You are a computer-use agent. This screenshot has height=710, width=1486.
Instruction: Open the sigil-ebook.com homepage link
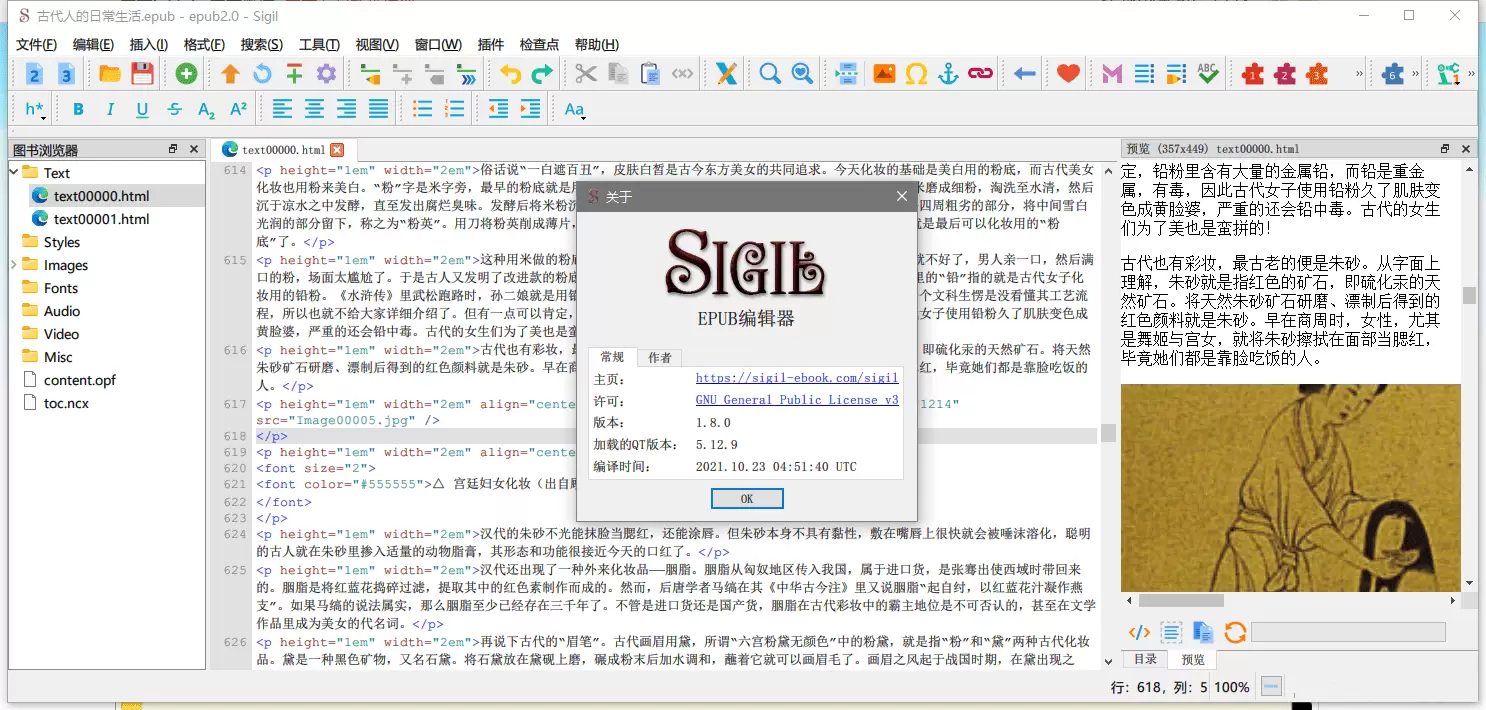pyautogui.click(x=797, y=378)
